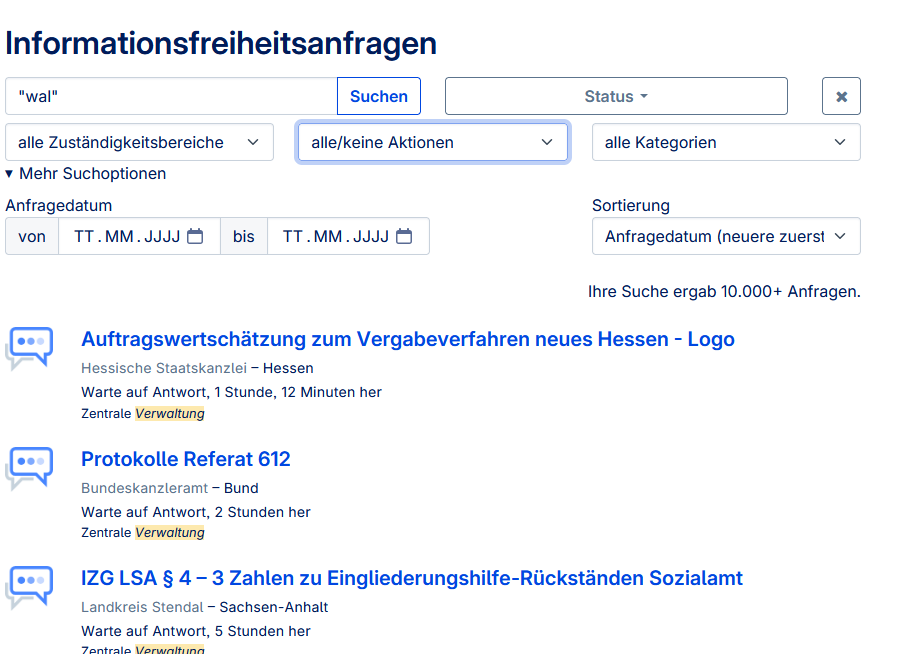Open calendar picker for the 'von' date
915x654 pixels.
pyautogui.click(x=195, y=237)
